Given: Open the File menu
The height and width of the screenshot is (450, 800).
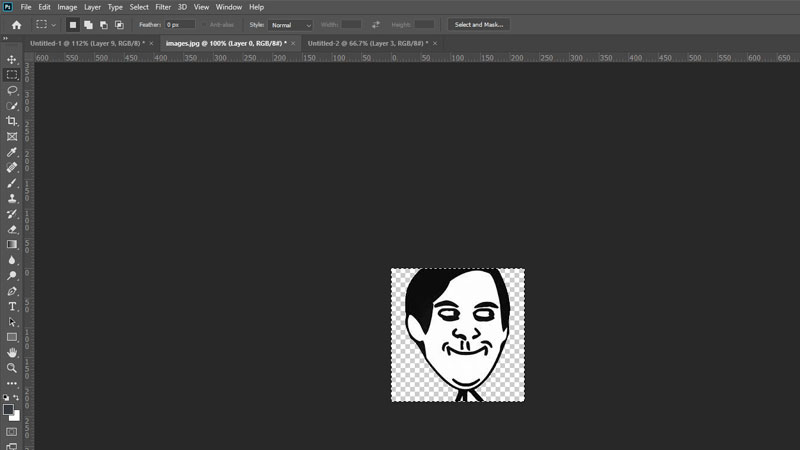Looking at the screenshot, I should [x=26, y=7].
